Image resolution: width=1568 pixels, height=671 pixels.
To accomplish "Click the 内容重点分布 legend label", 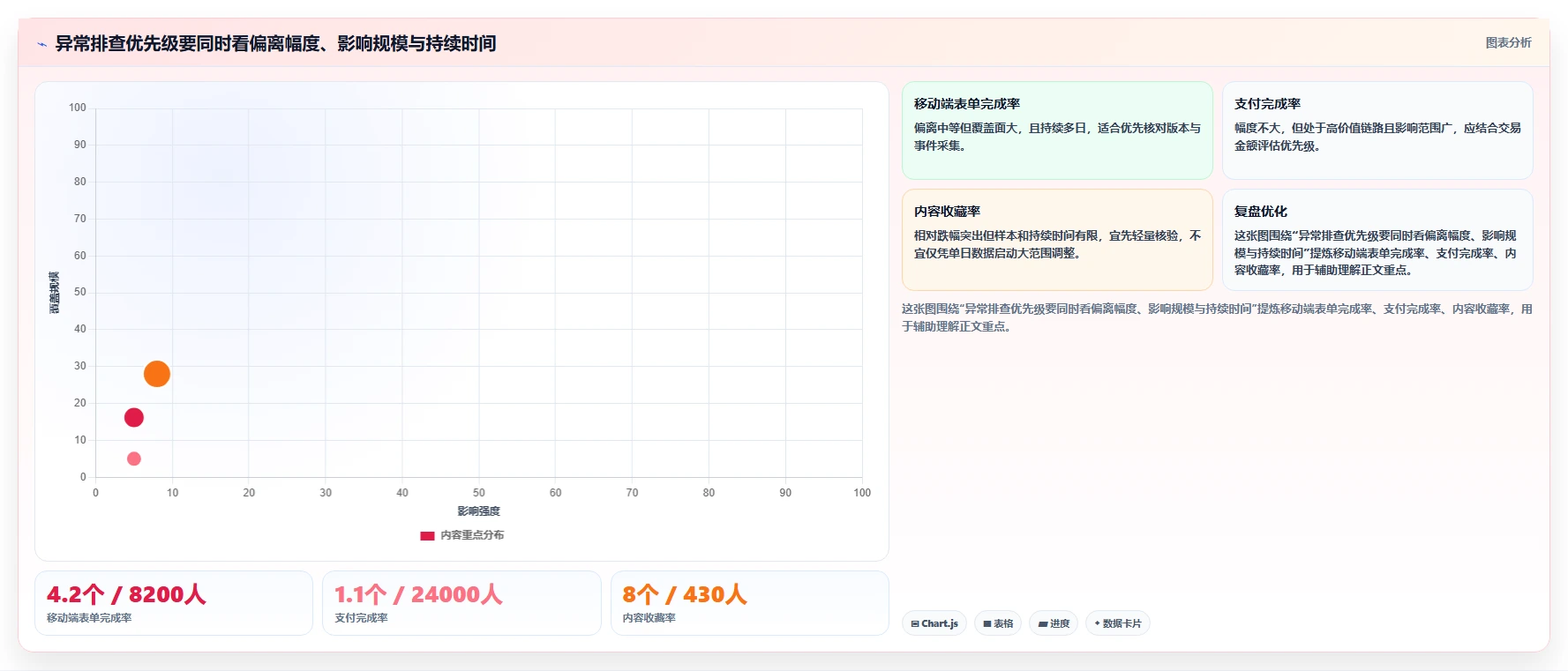I will (472, 535).
